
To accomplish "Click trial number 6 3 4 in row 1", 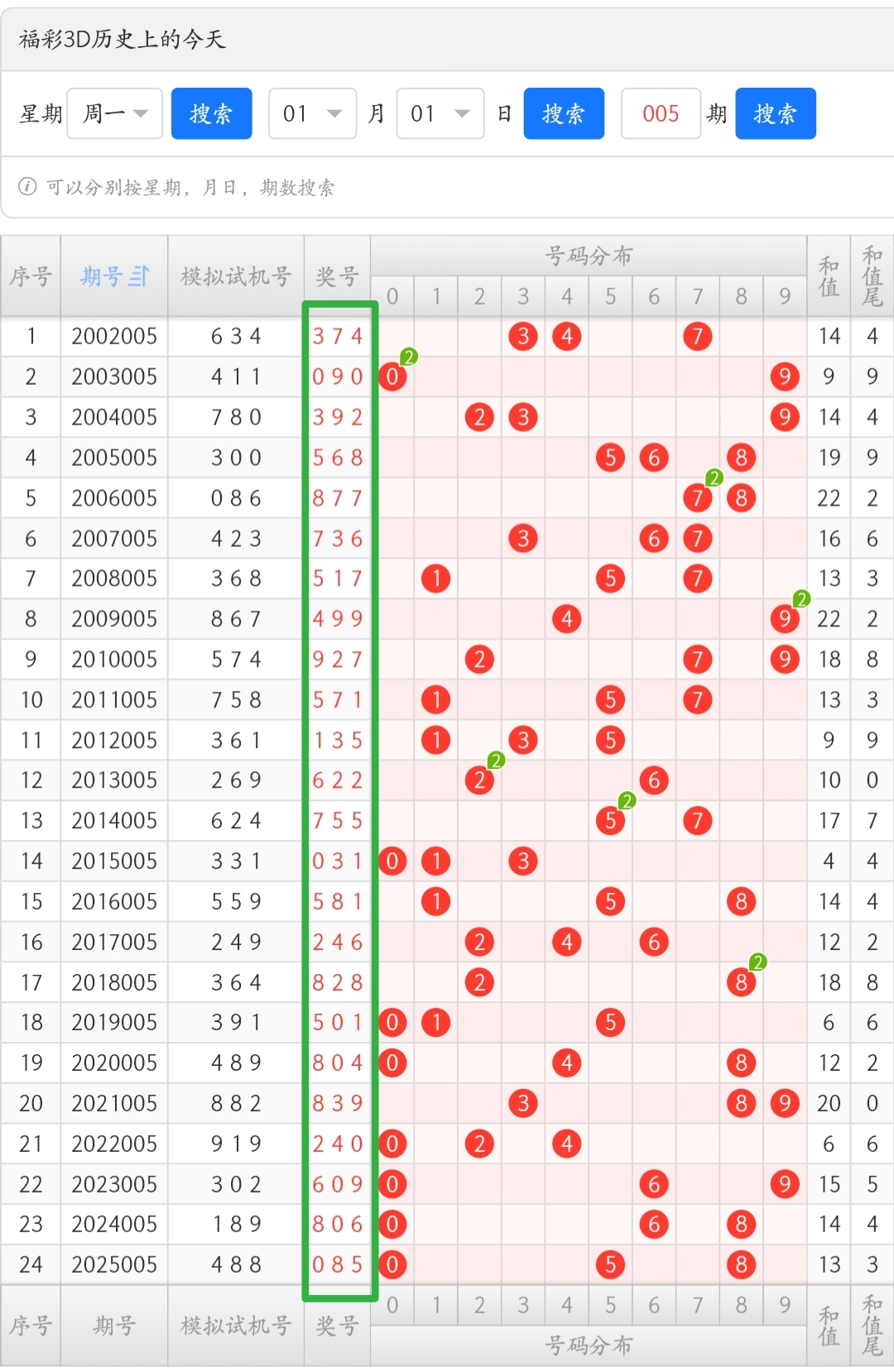I will coord(236,336).
